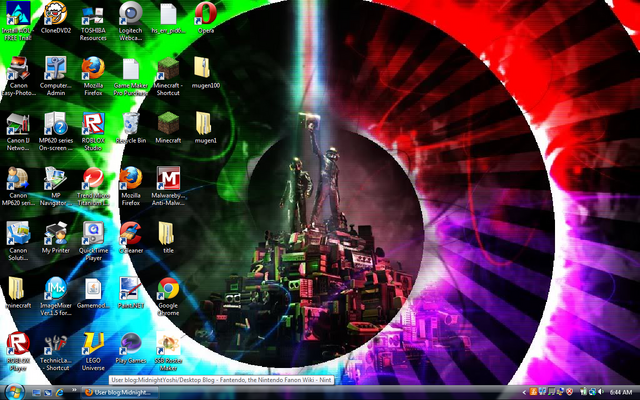Select the Game Maker Pro file icon
The width and height of the screenshot is (640, 400).
(x=131, y=76)
